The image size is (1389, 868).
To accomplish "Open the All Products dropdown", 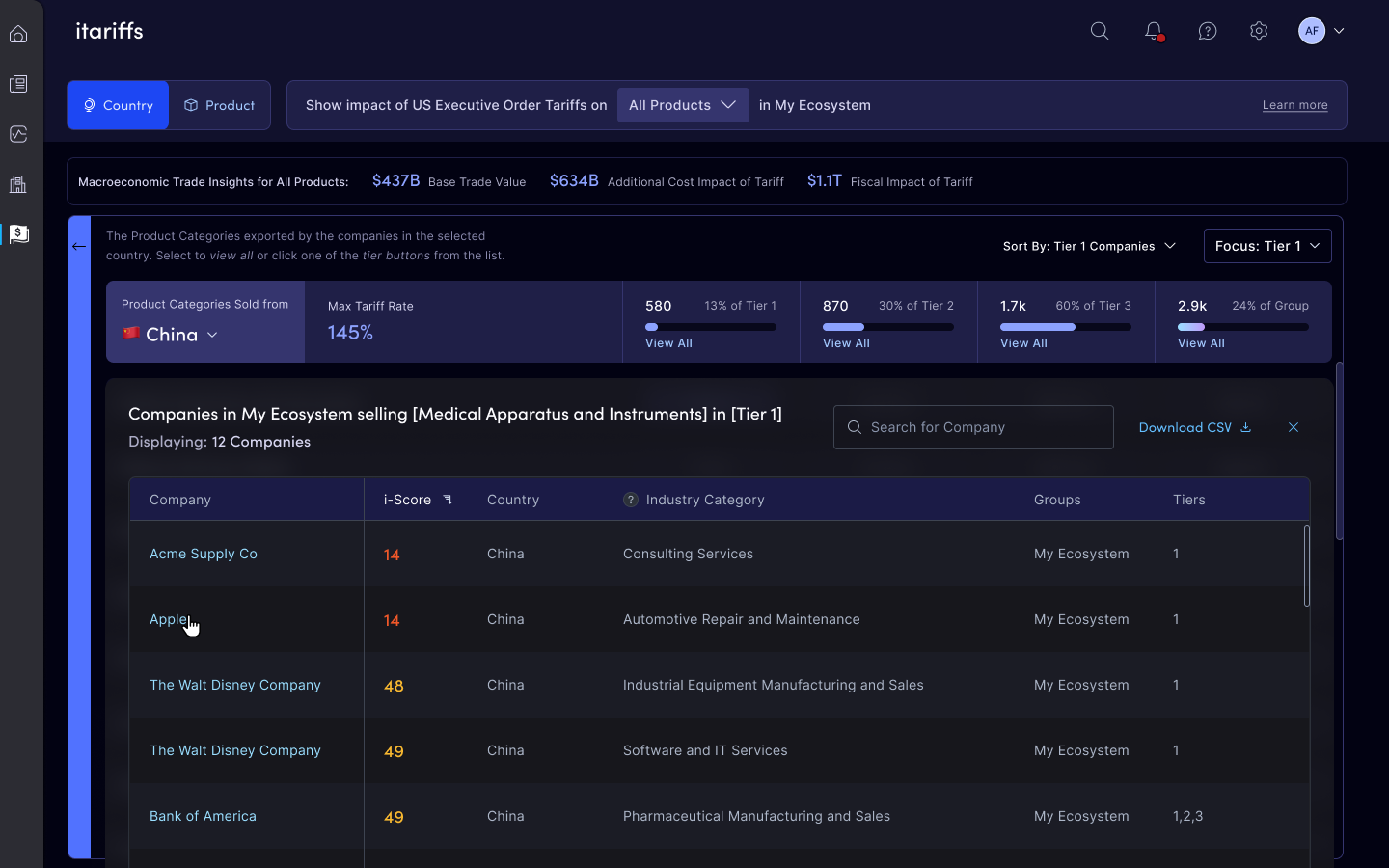I will click(x=683, y=105).
